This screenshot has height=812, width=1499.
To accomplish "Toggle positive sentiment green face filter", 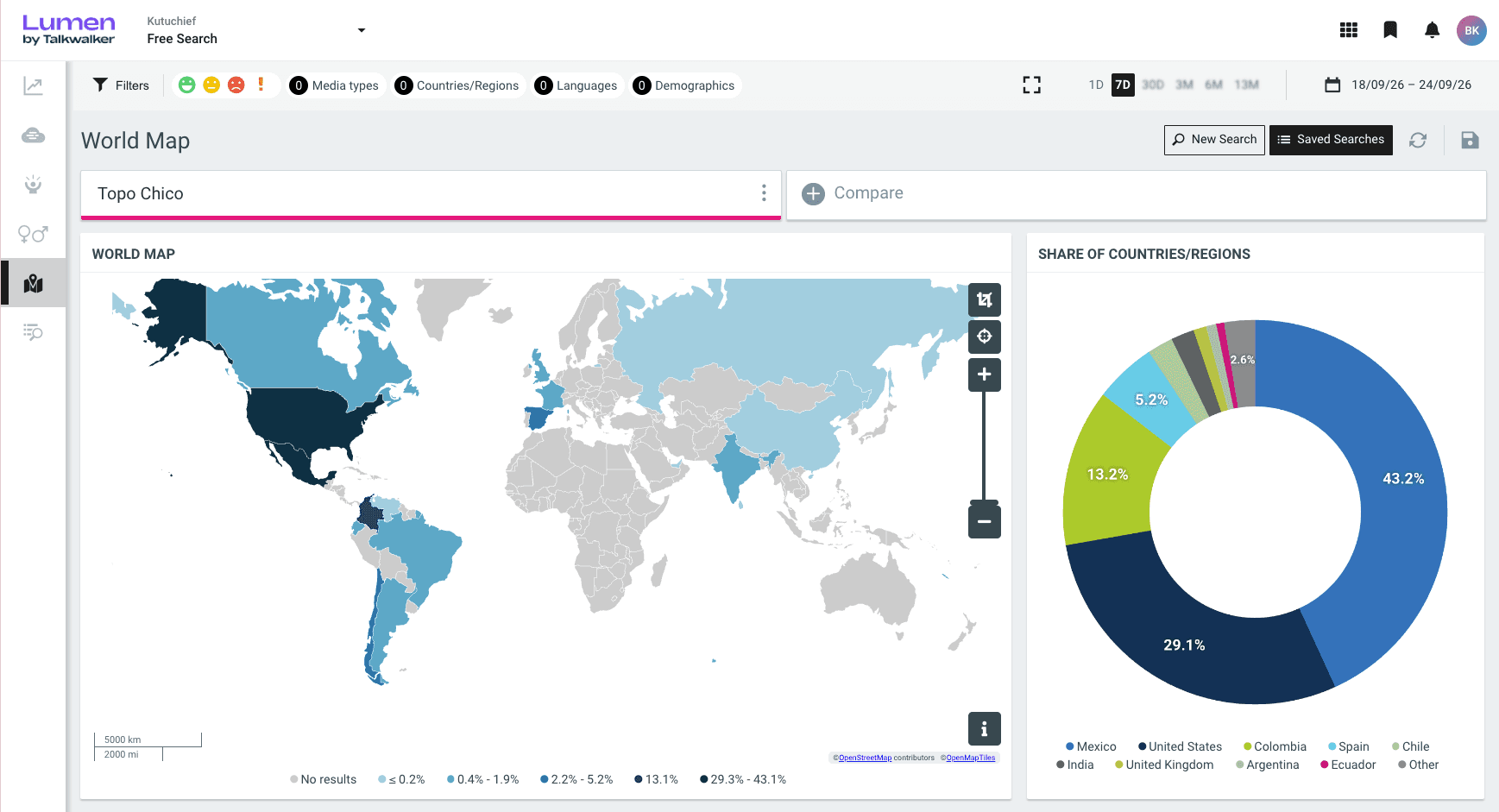I will click(186, 85).
